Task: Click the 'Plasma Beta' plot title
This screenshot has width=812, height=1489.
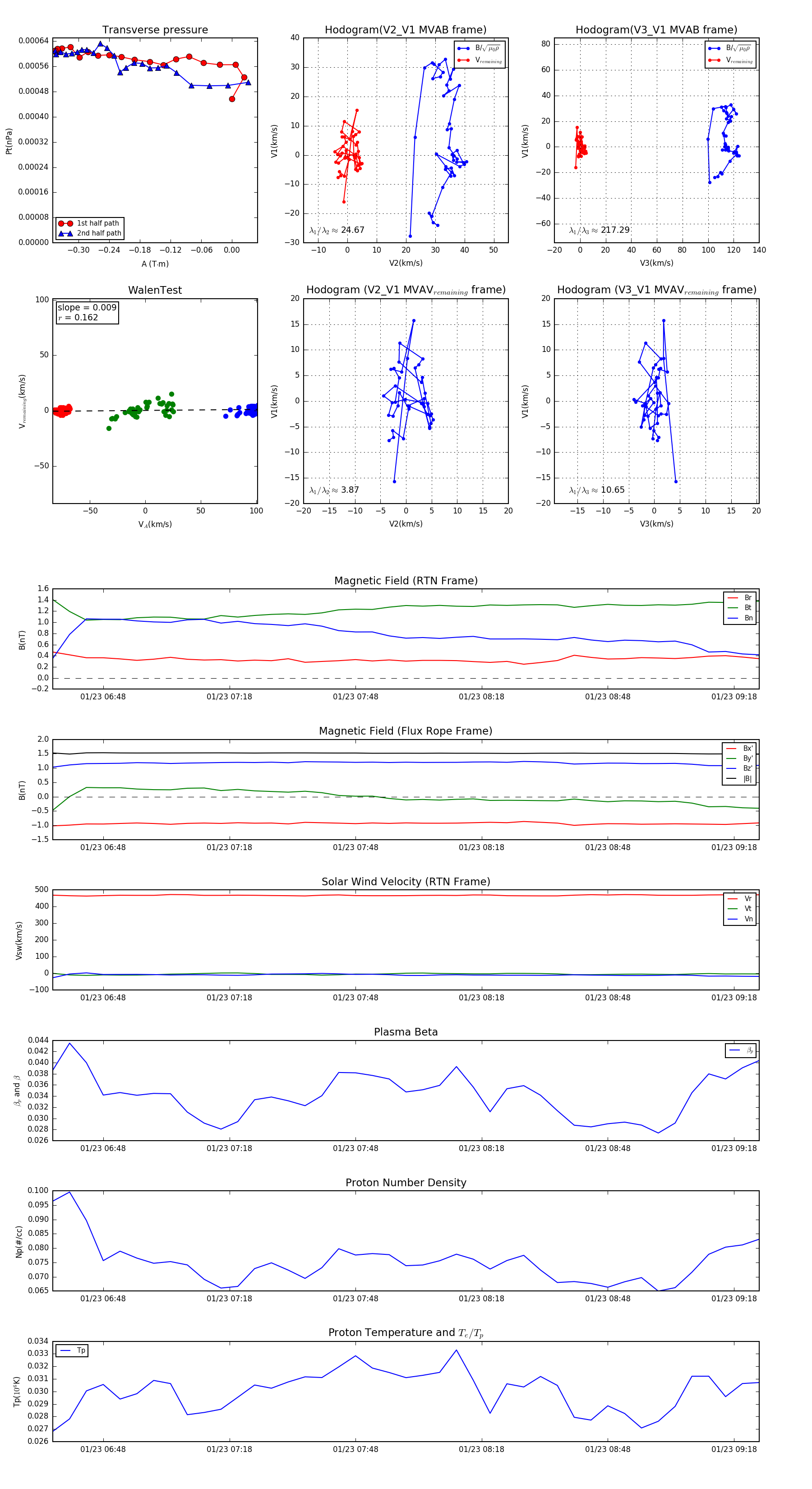Action: click(406, 1032)
